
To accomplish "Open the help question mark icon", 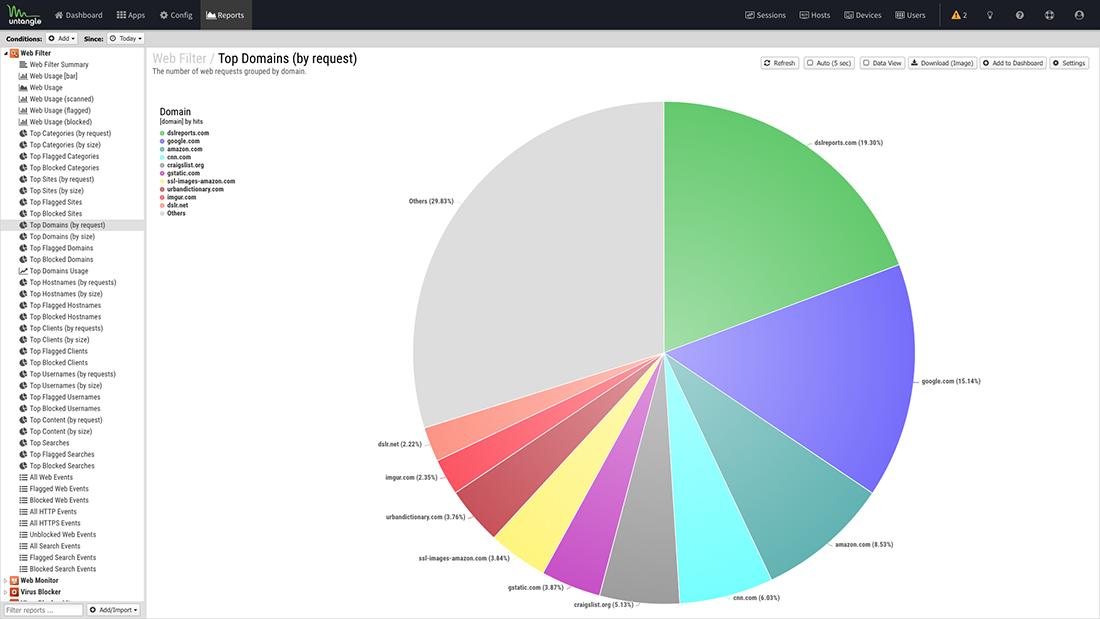I will pos(1019,15).
